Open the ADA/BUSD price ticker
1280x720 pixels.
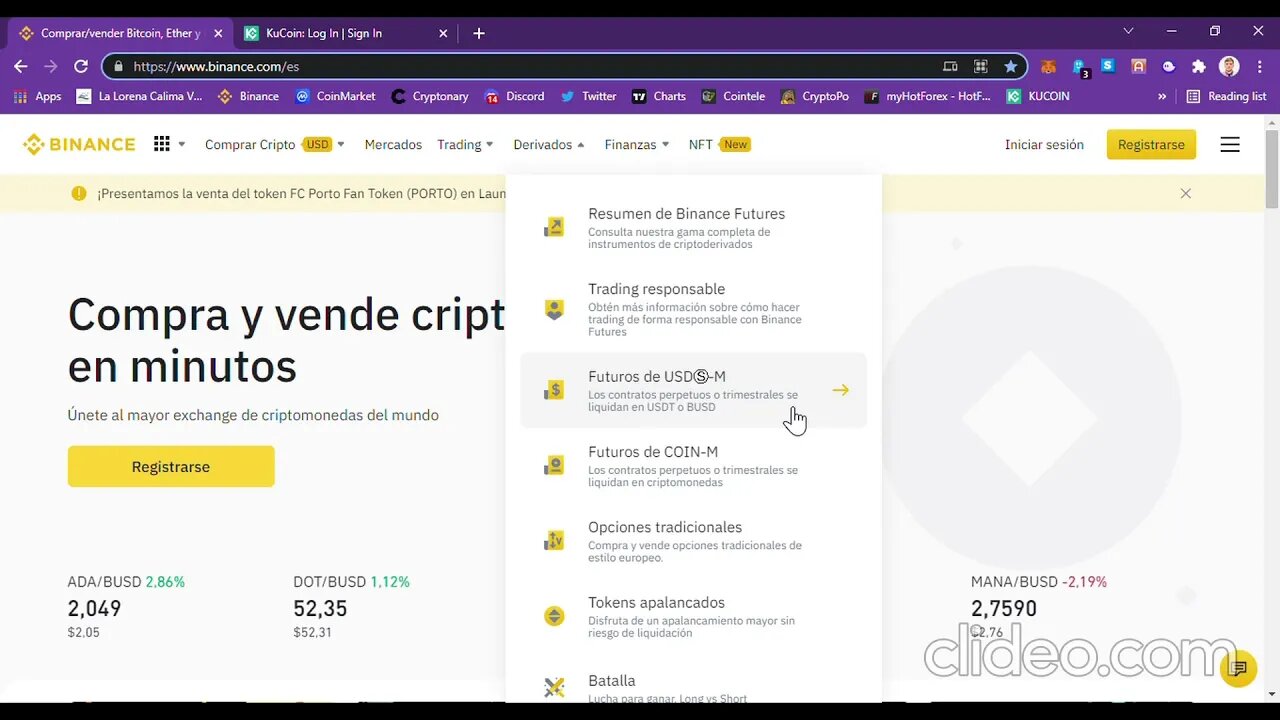coord(126,606)
